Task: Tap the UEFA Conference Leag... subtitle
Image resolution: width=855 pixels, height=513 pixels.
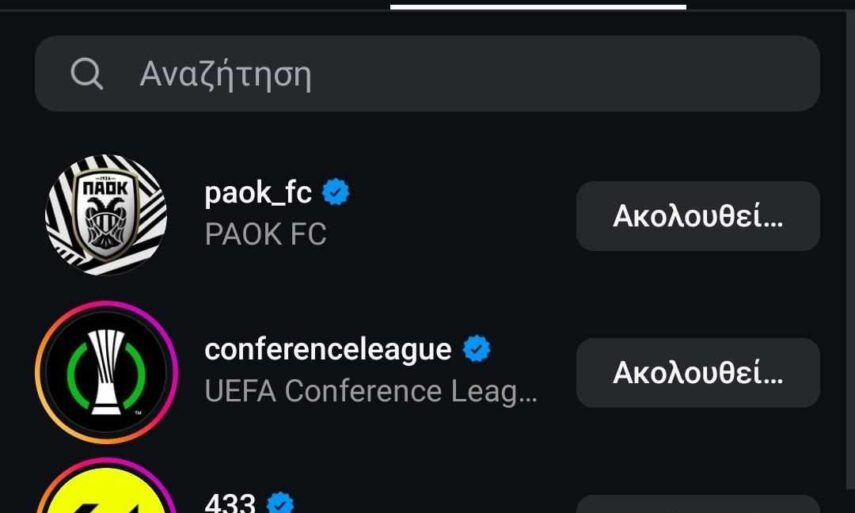Action: tap(371, 391)
